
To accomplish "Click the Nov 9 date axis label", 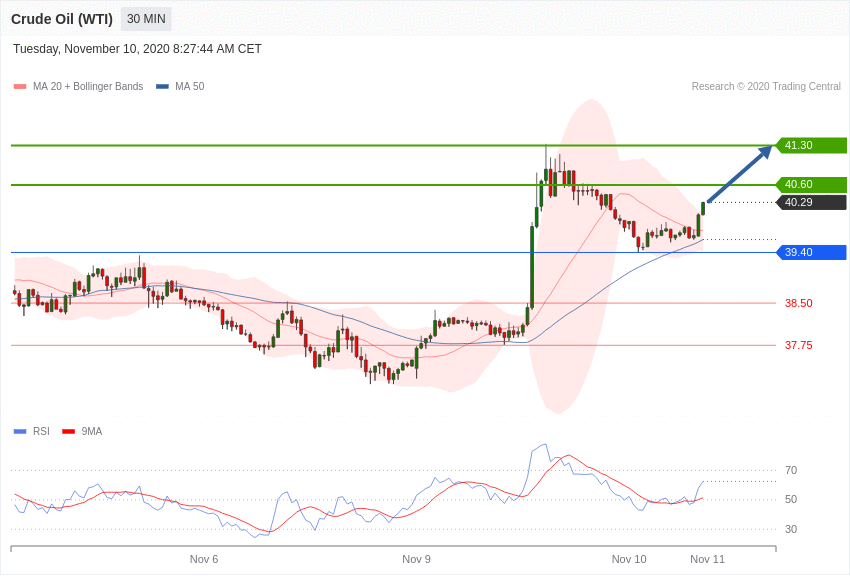I will tap(416, 559).
